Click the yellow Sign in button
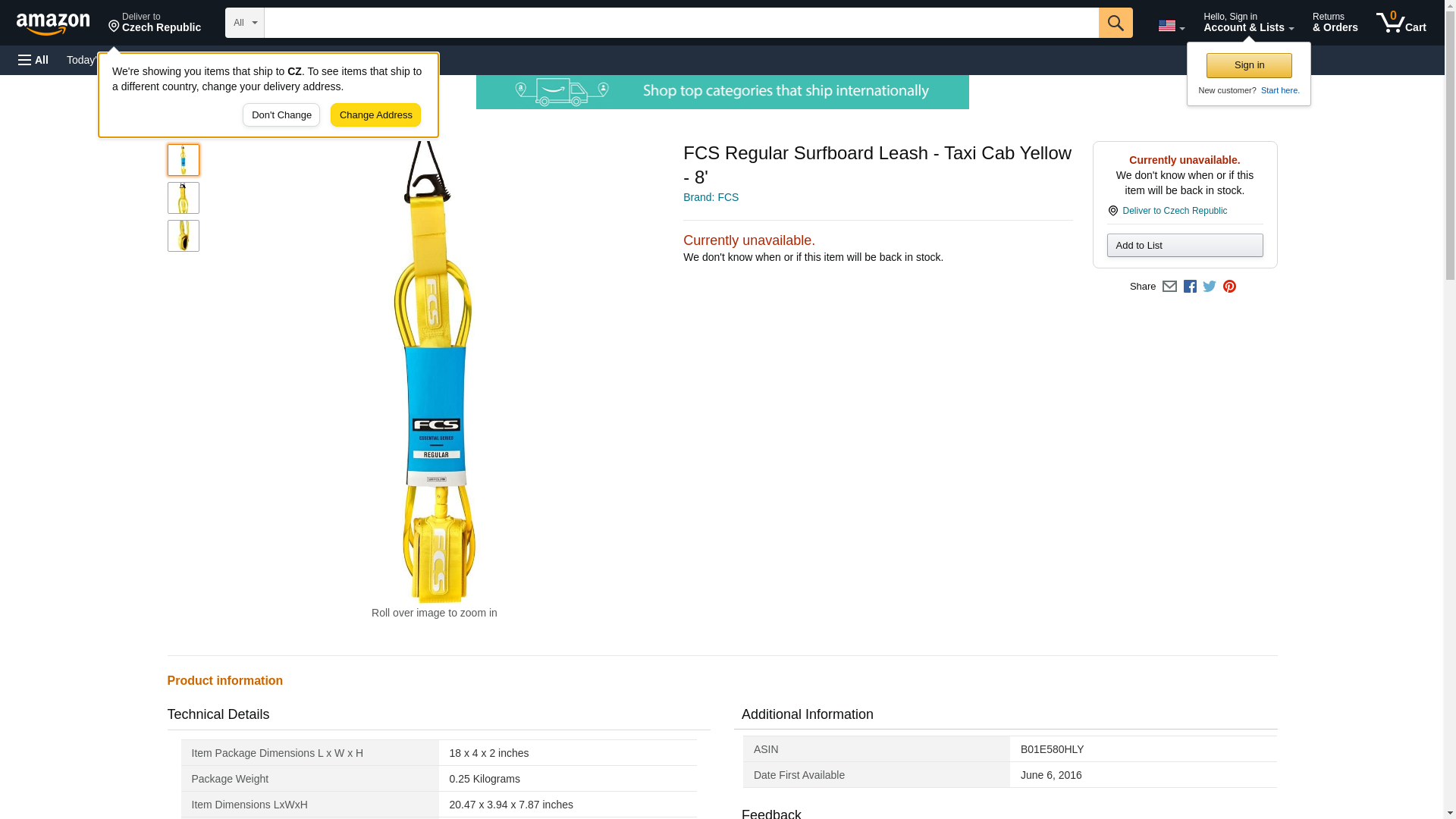Viewport: 1456px width, 819px height. (x=1249, y=65)
